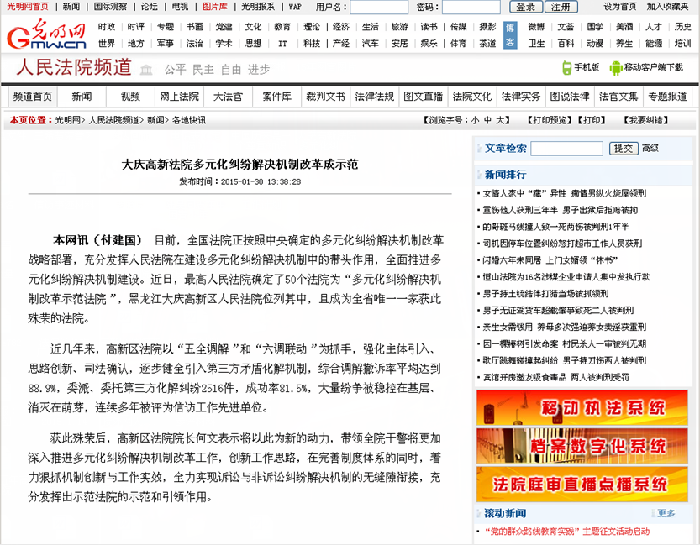Open the 法官文集 channel tab
The height and width of the screenshot is (545, 700).
coord(619,97)
